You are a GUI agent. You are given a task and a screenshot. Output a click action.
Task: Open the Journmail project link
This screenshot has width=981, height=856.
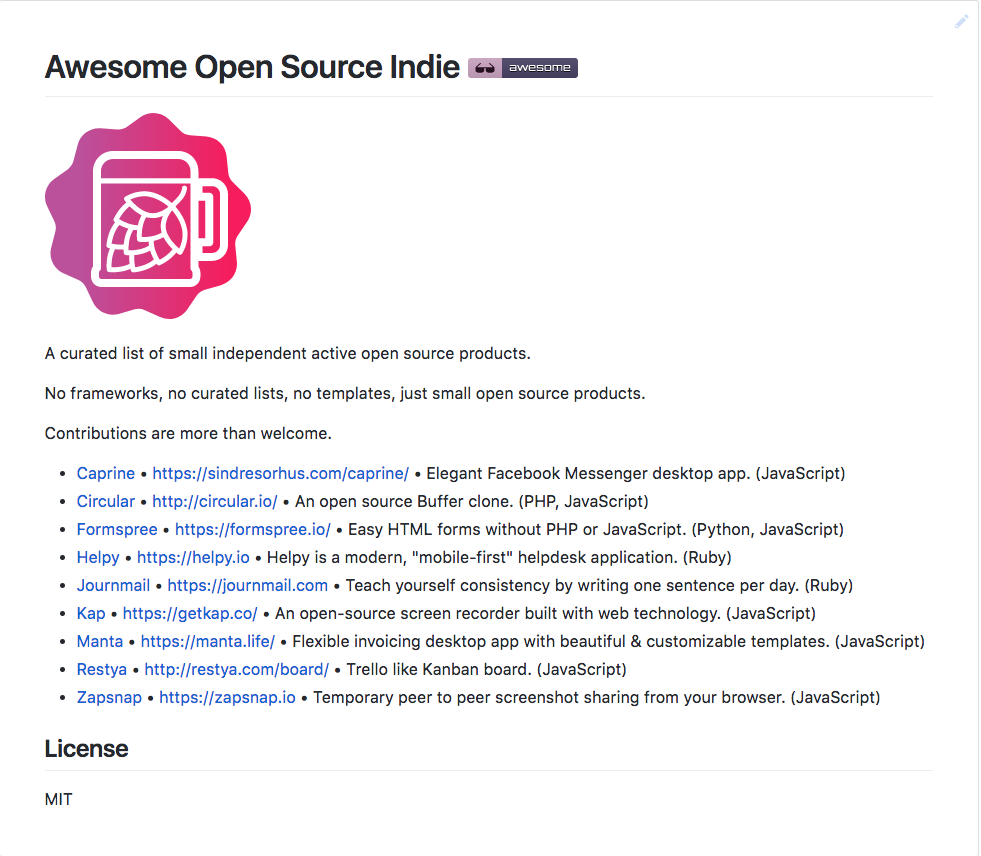[x=113, y=585]
